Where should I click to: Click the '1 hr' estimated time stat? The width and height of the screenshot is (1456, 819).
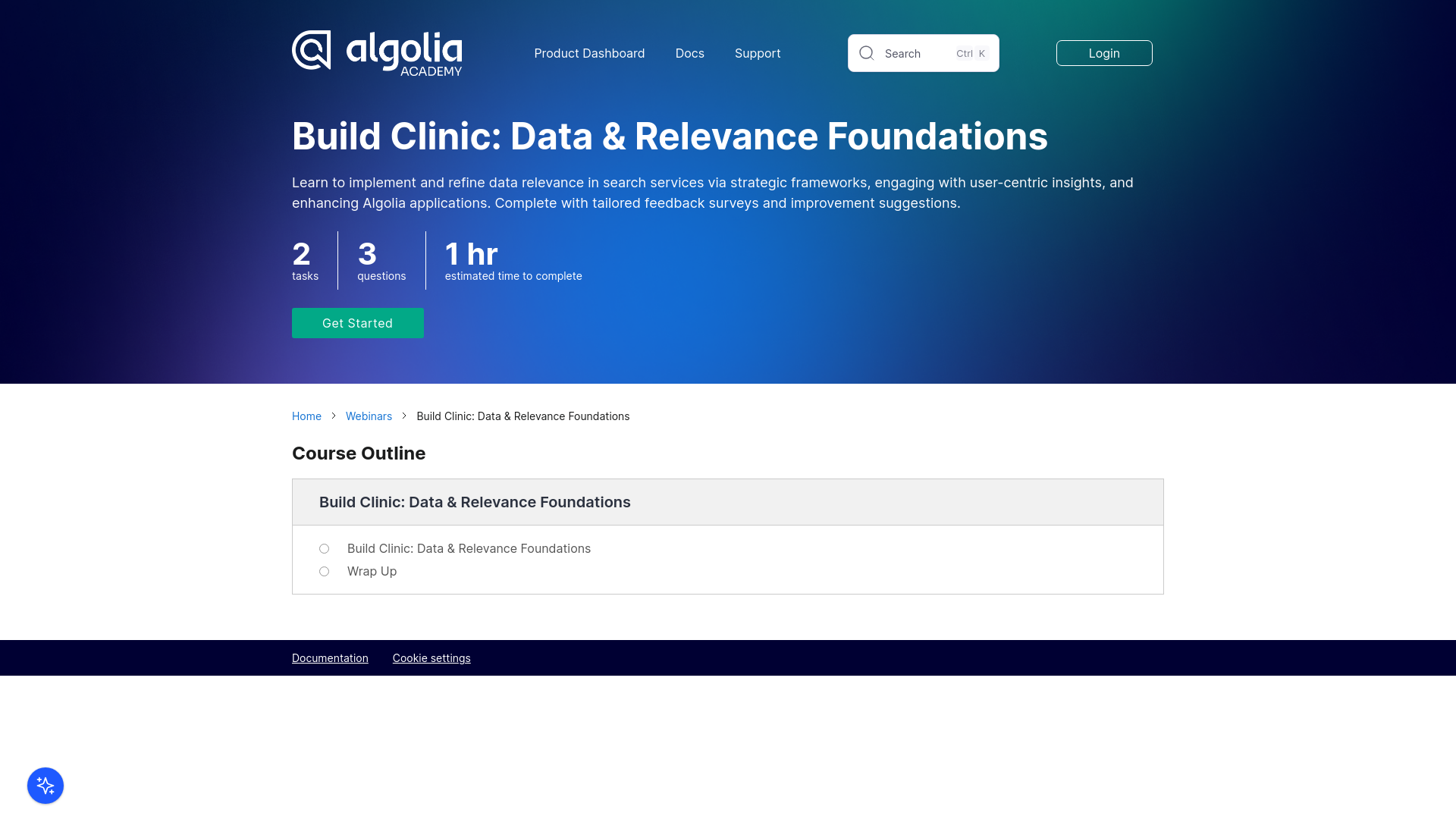(513, 260)
